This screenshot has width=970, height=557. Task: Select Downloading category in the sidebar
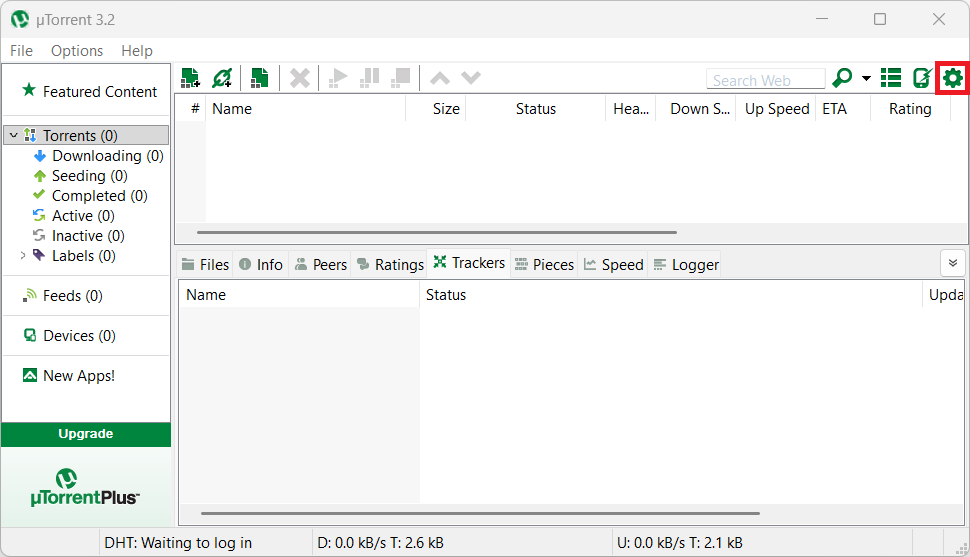coord(96,156)
